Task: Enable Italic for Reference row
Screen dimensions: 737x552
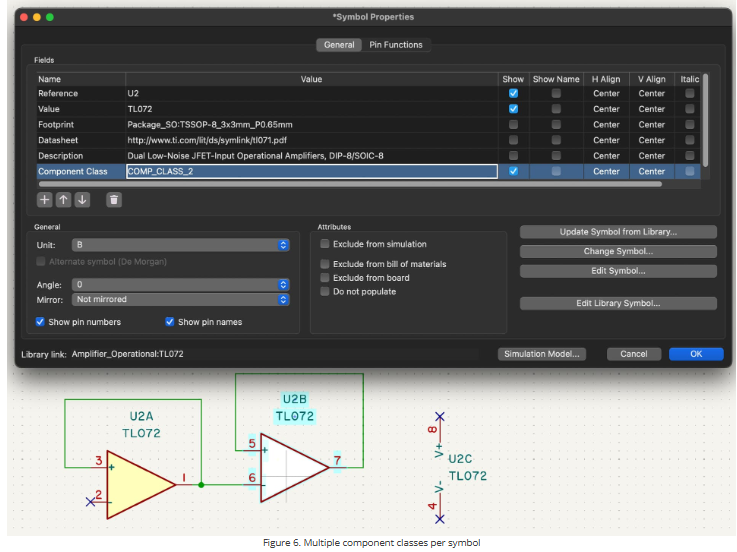Action: (x=690, y=93)
